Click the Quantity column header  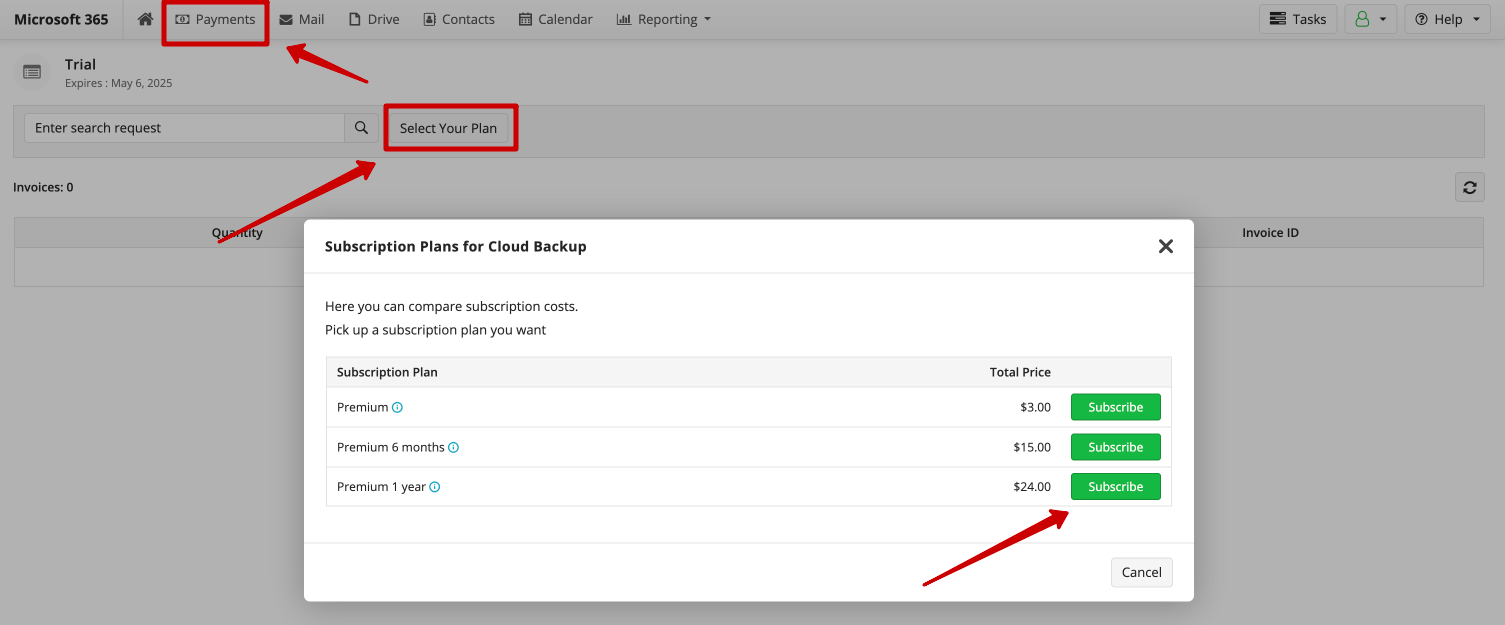point(237,233)
